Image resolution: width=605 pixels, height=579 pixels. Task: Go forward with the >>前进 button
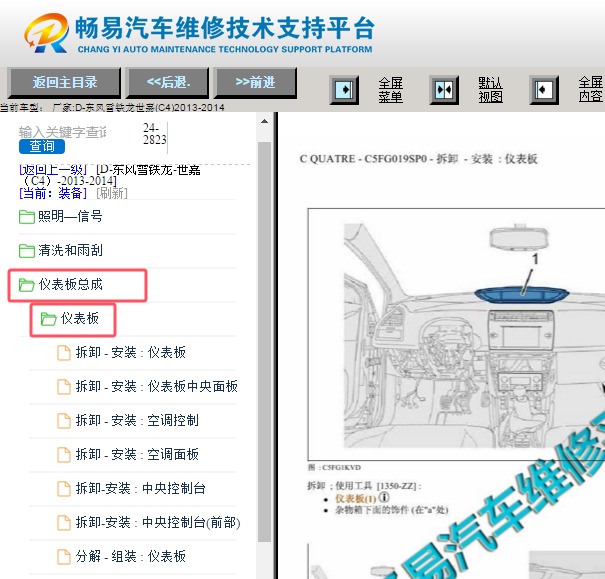click(x=255, y=82)
